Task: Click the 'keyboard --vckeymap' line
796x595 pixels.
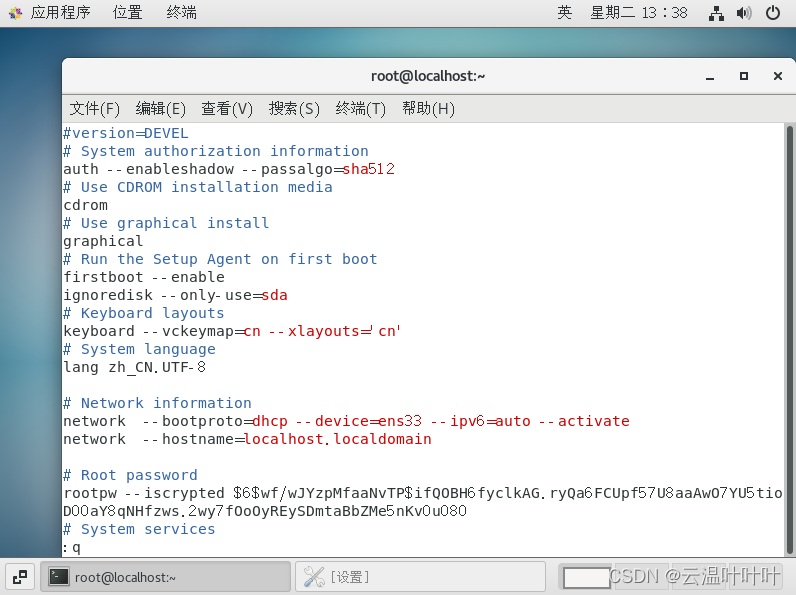Action: 232,331
